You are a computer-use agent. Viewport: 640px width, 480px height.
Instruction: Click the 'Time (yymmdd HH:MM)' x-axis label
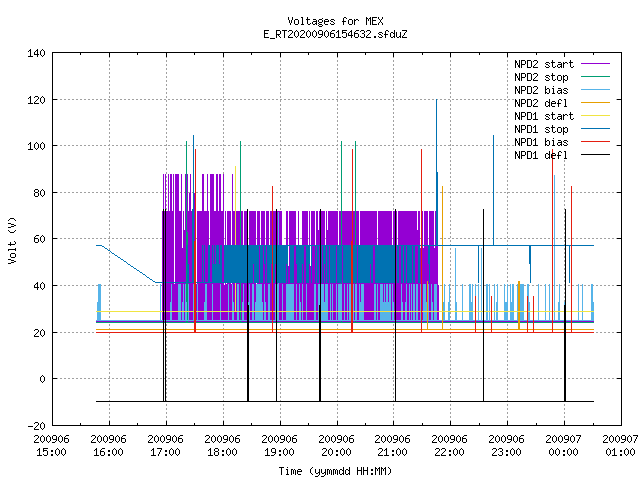(x=335, y=471)
